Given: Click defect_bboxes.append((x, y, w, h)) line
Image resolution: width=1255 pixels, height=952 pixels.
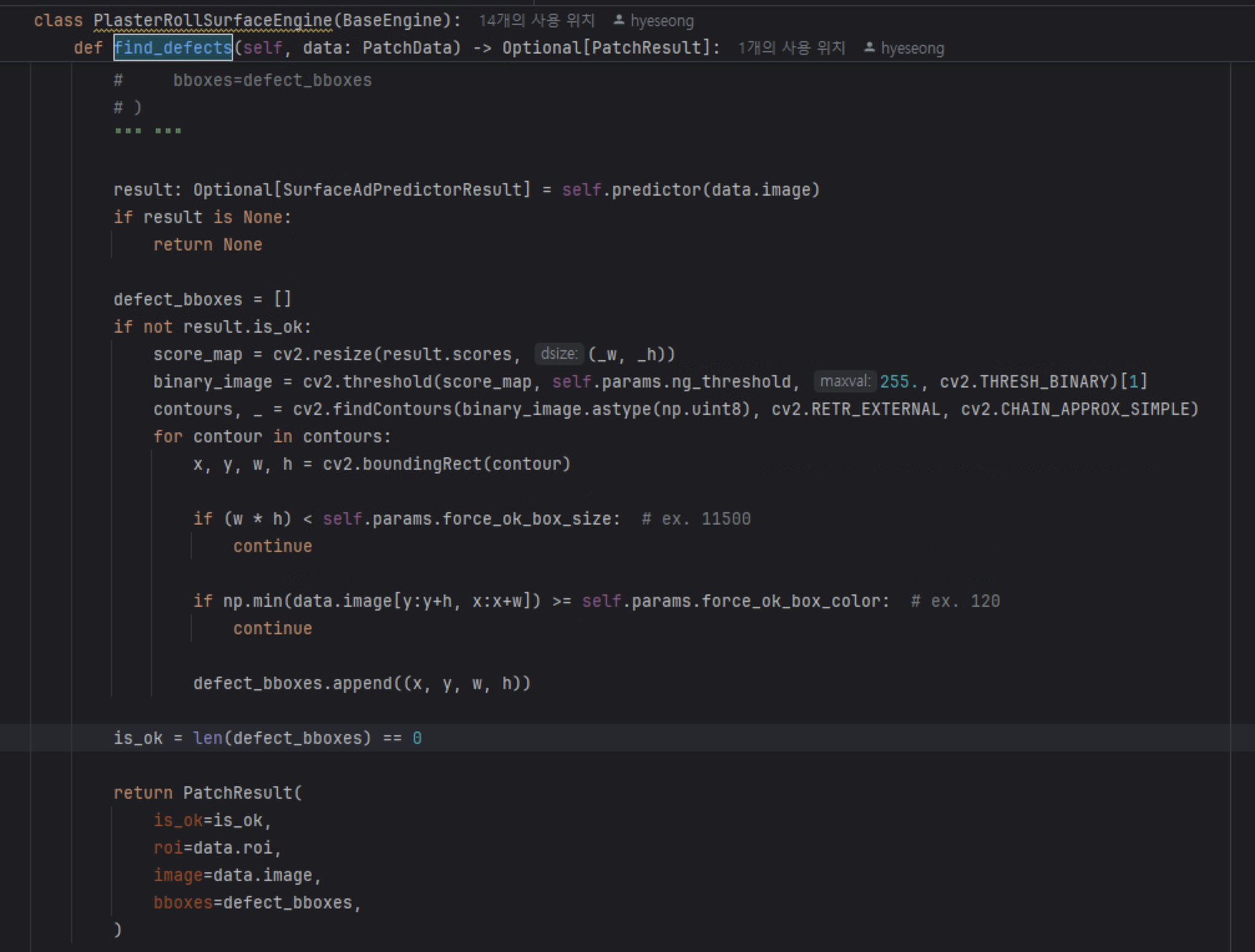Looking at the screenshot, I should pos(362,683).
